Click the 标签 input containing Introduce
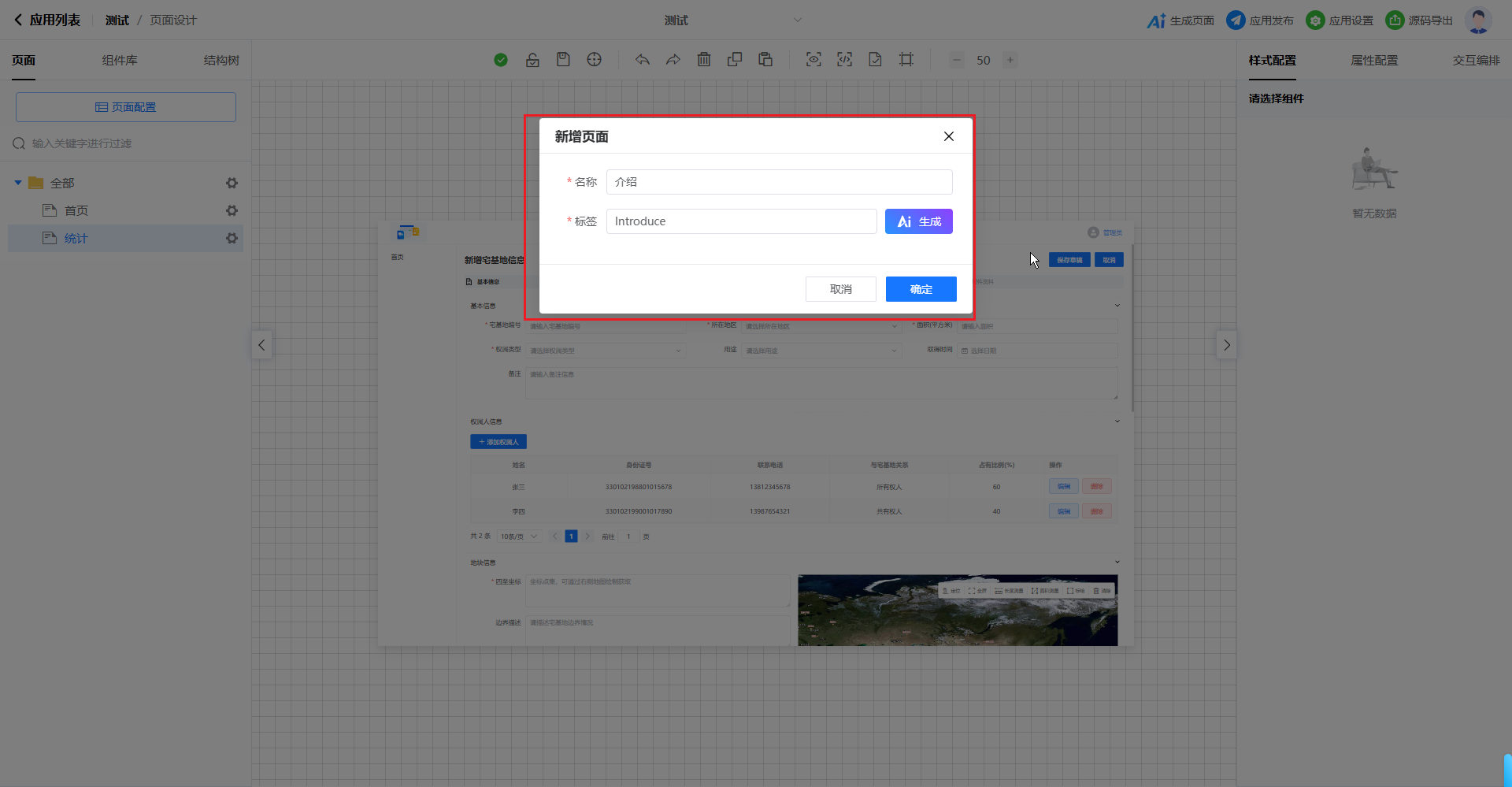Screen dimensions: 1512x787 pos(741,221)
